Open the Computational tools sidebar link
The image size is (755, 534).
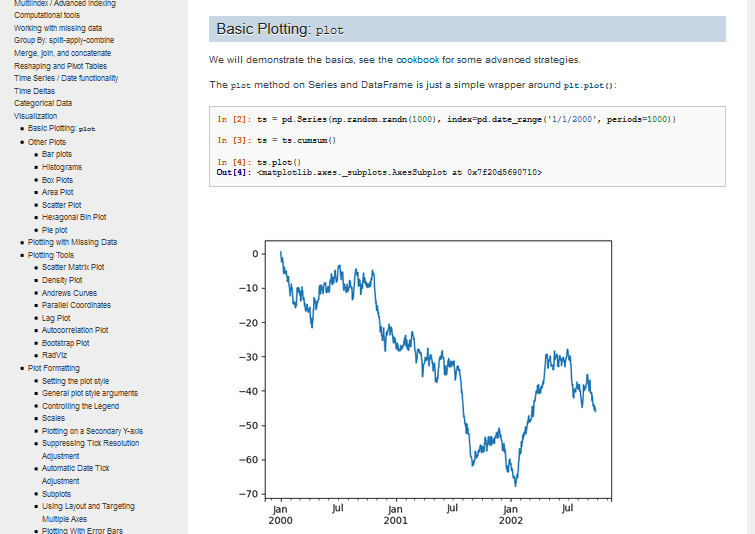pos(47,15)
